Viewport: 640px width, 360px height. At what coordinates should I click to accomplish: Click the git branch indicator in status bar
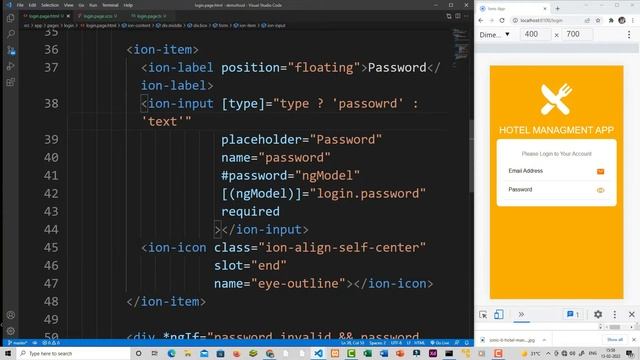tap(18, 343)
